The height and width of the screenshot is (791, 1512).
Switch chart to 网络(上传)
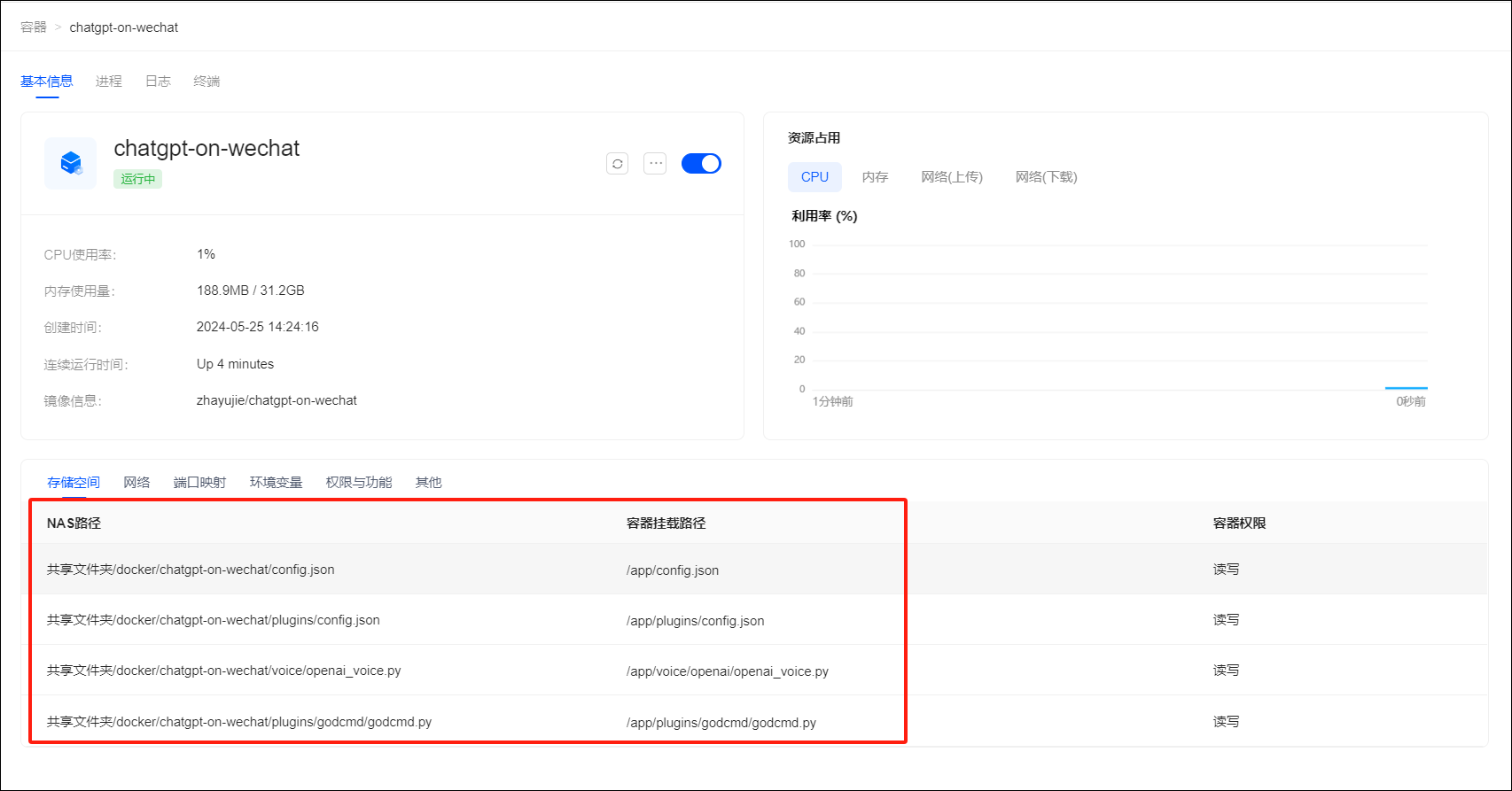click(x=951, y=177)
